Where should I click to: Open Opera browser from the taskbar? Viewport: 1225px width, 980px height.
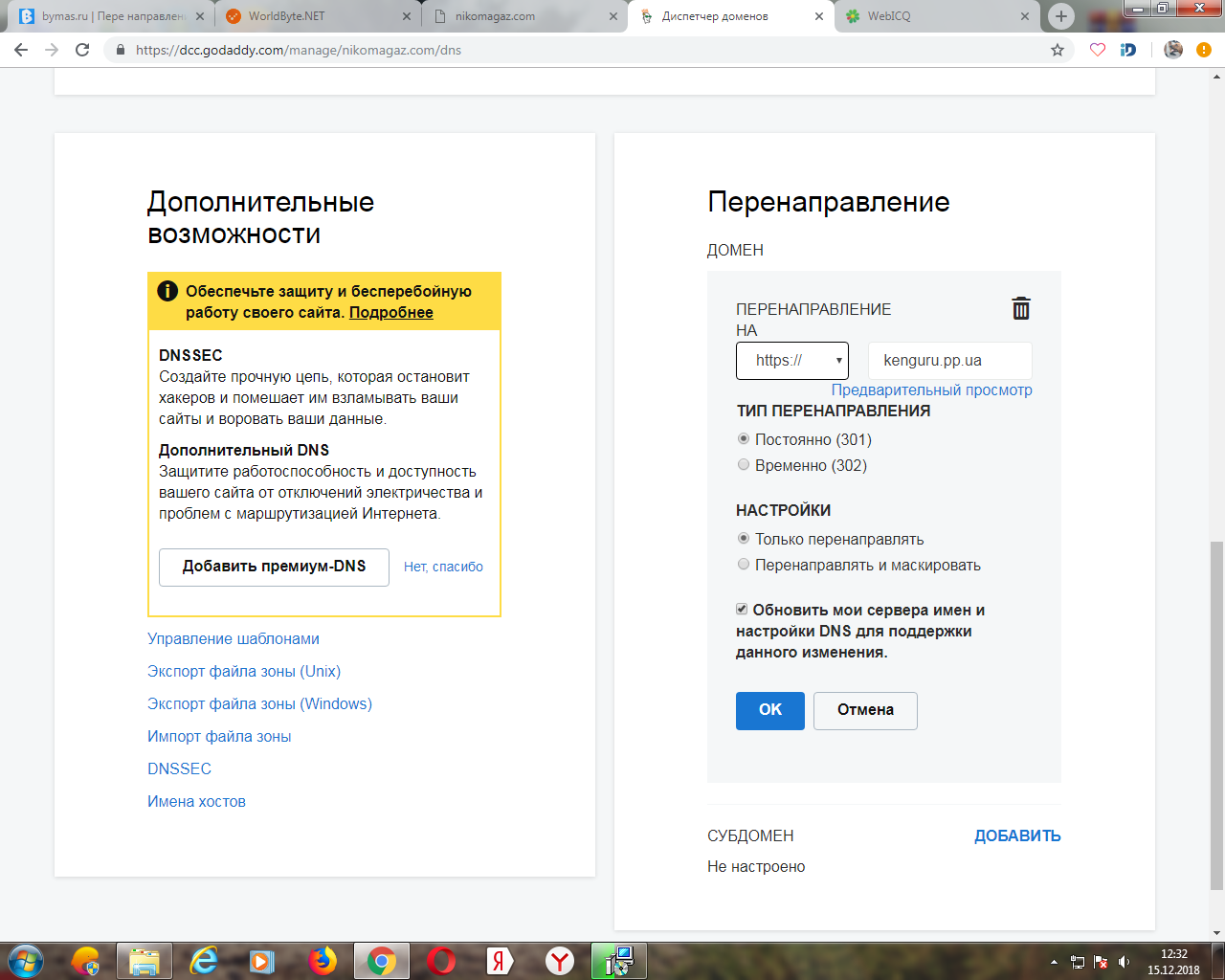[441, 960]
